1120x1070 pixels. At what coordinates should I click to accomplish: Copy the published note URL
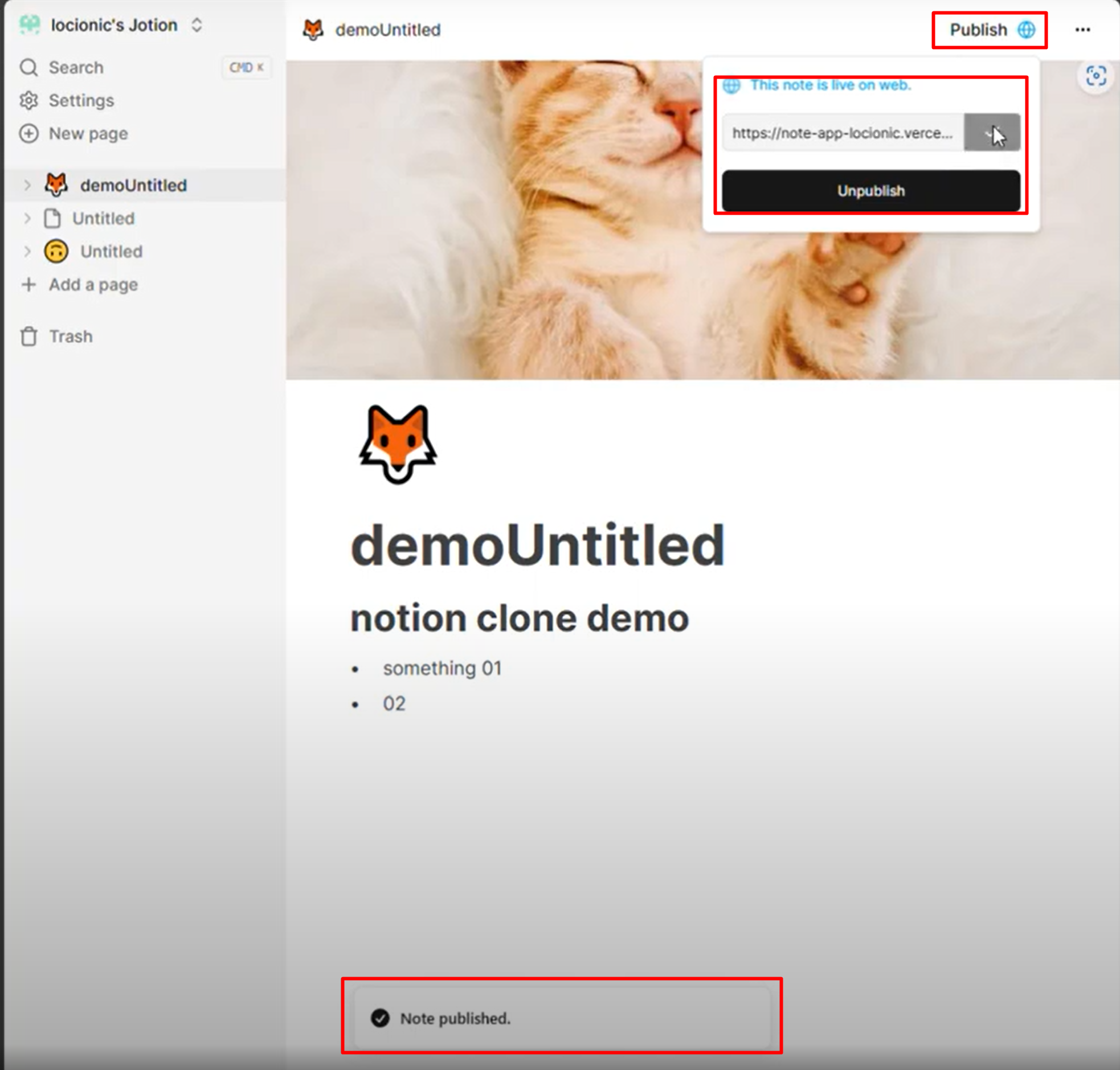pos(992,132)
